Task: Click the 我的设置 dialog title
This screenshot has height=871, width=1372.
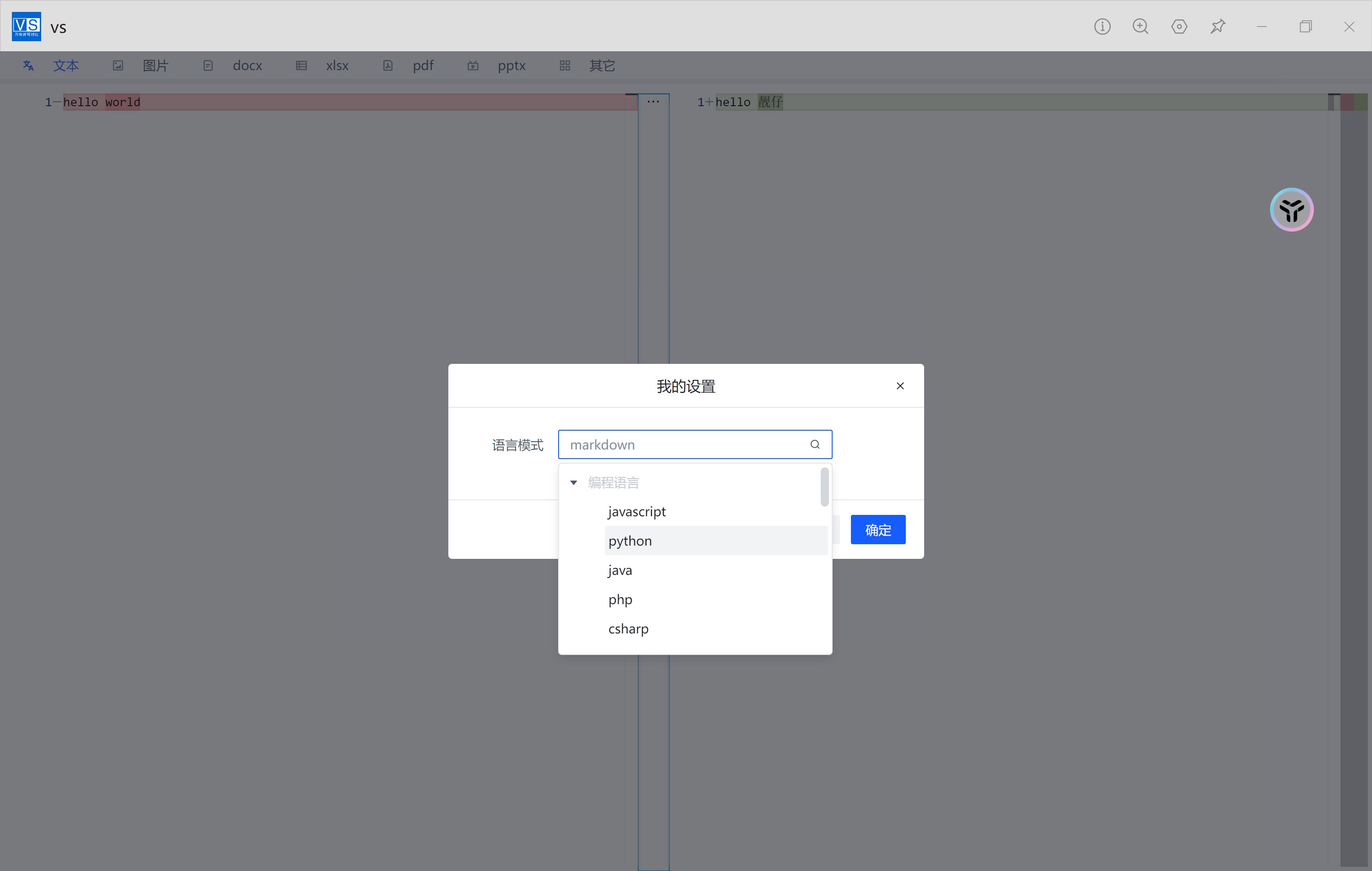Action: pos(686,386)
